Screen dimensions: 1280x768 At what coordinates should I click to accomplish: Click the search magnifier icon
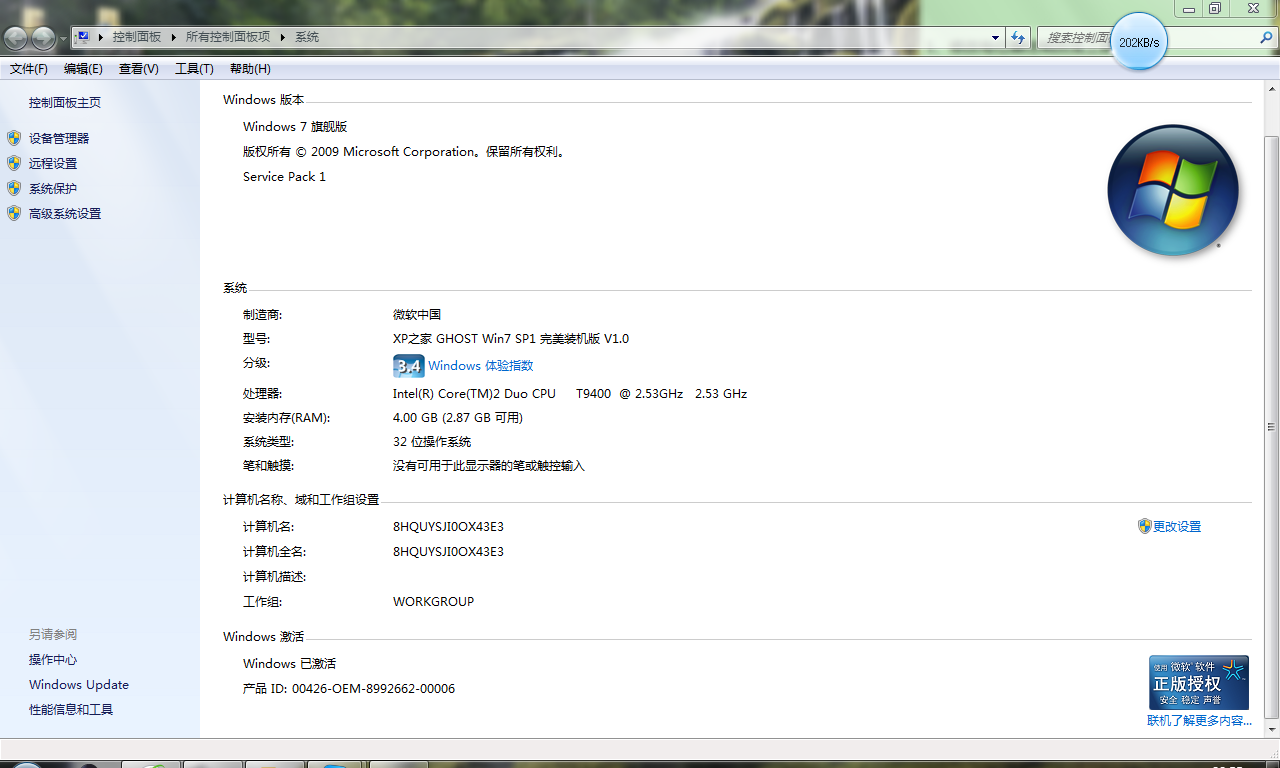[x=1266, y=37]
